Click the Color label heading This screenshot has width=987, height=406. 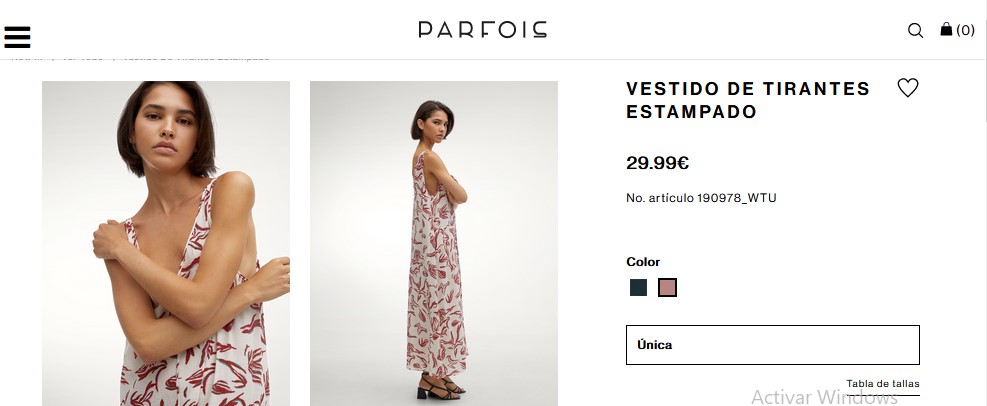click(643, 262)
